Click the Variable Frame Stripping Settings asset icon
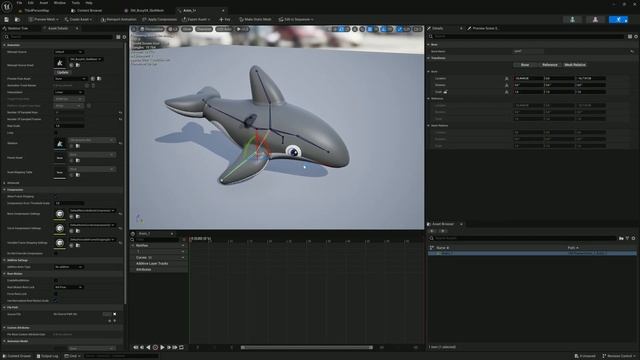Screen dimensions: 640x360 click(60, 243)
